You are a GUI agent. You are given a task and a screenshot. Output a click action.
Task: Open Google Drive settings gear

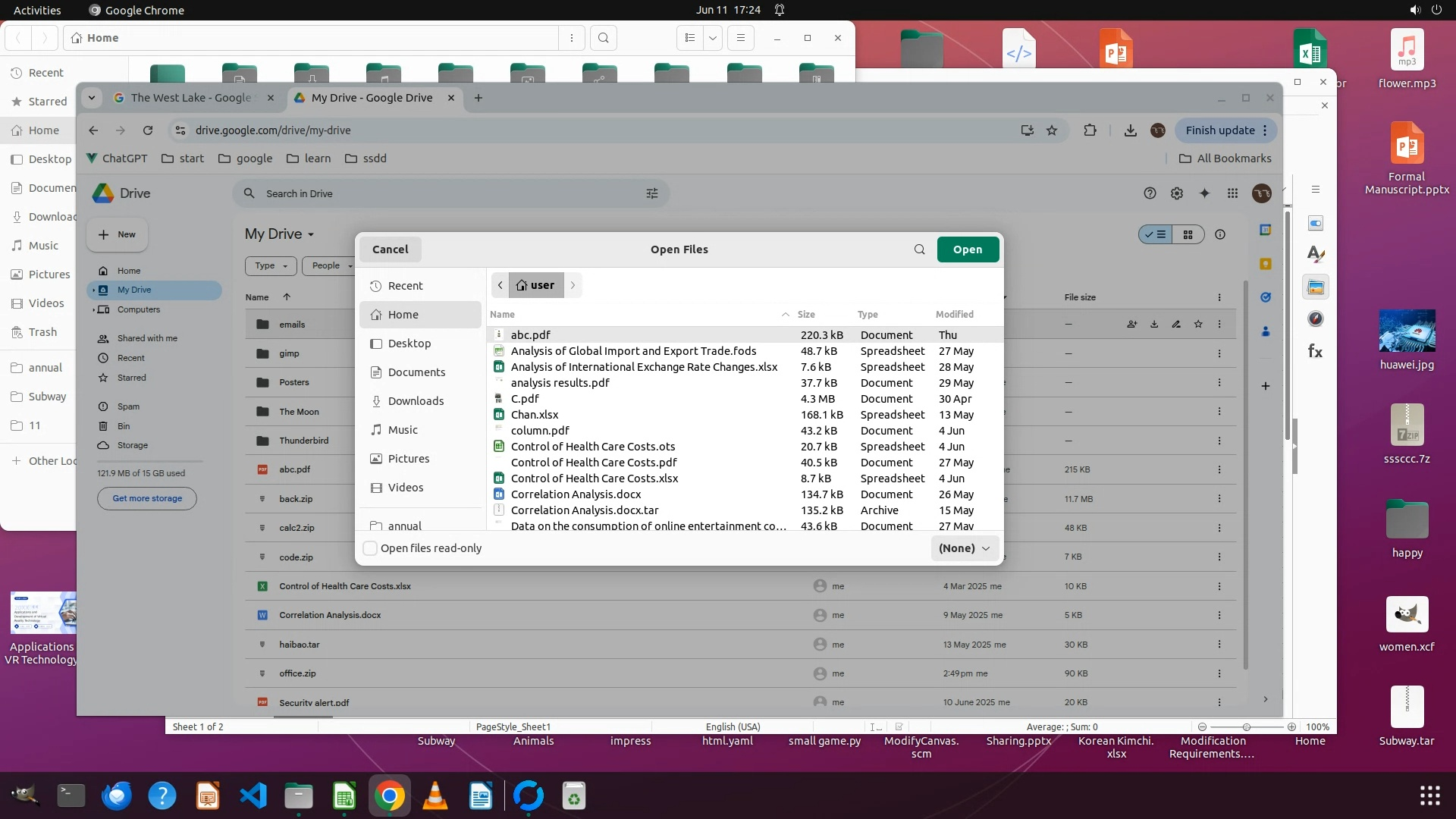coord(1177,193)
